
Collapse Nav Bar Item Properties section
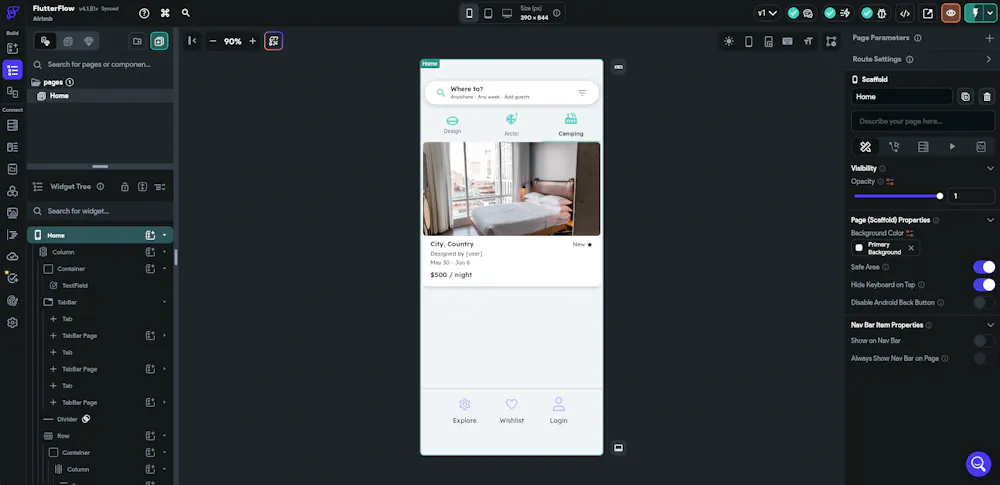(990, 325)
